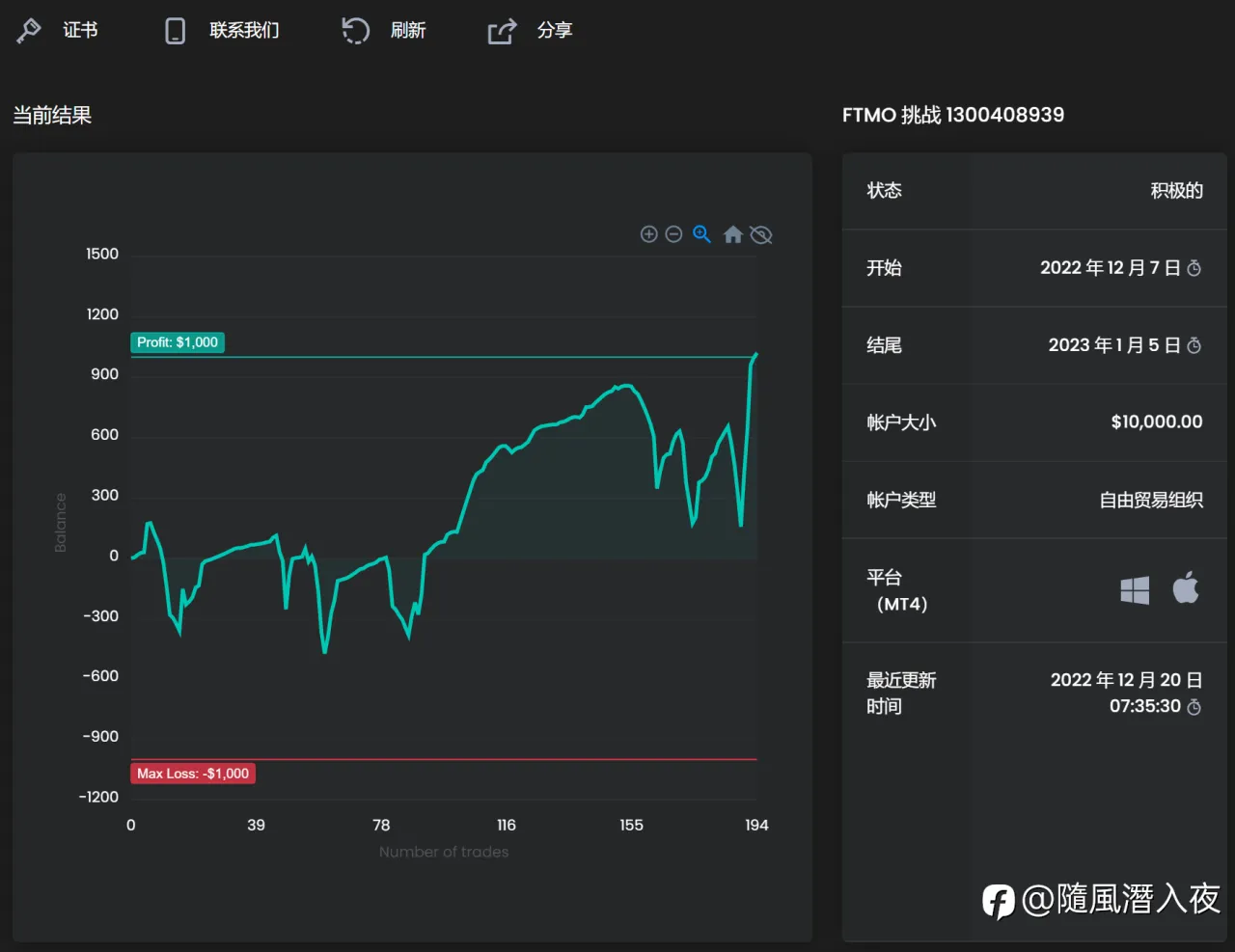Viewport: 1235px width, 952px height.
Task: Click the 刷新 refresh label
Action: (x=408, y=31)
